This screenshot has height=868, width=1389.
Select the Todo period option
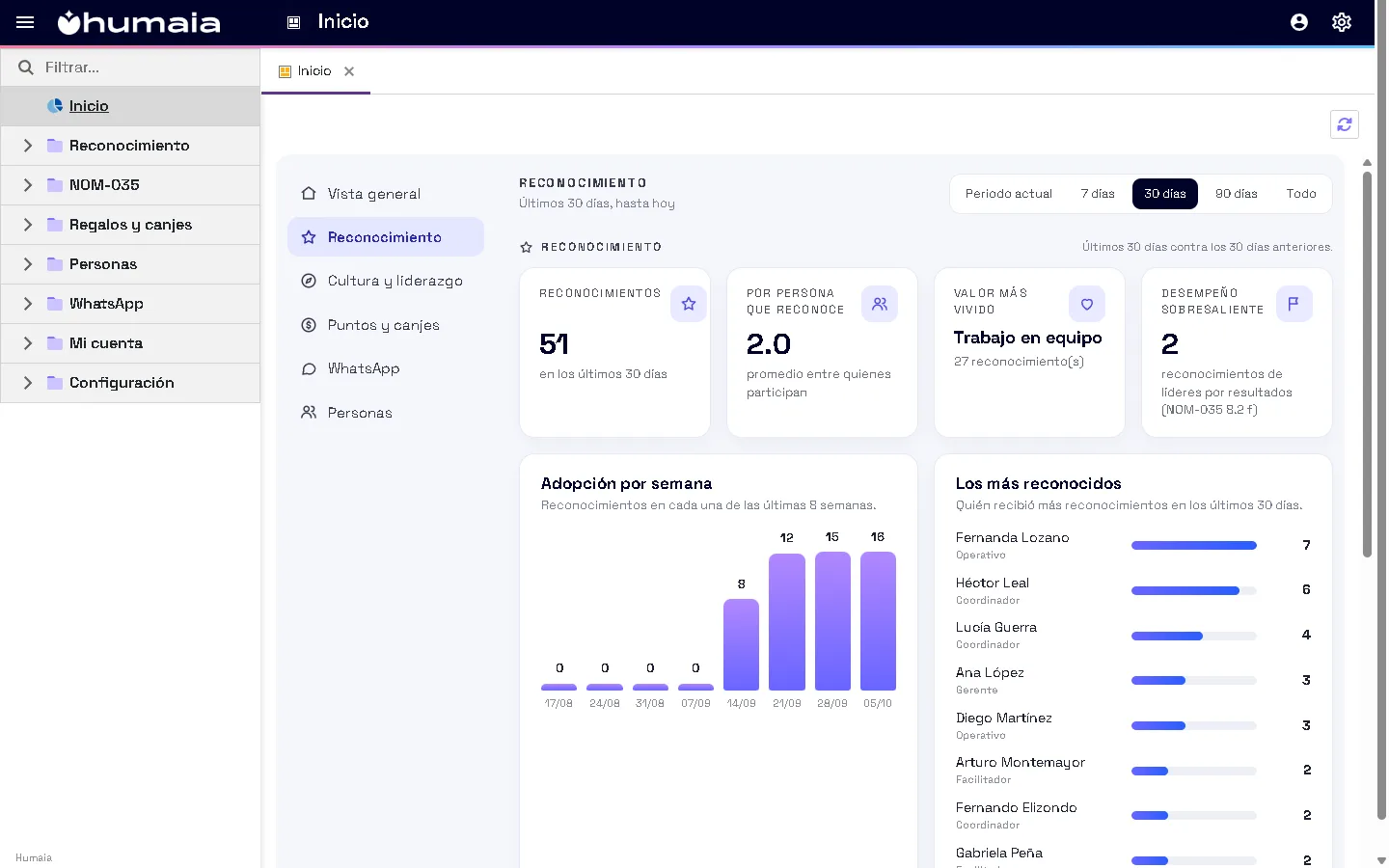(x=1301, y=194)
